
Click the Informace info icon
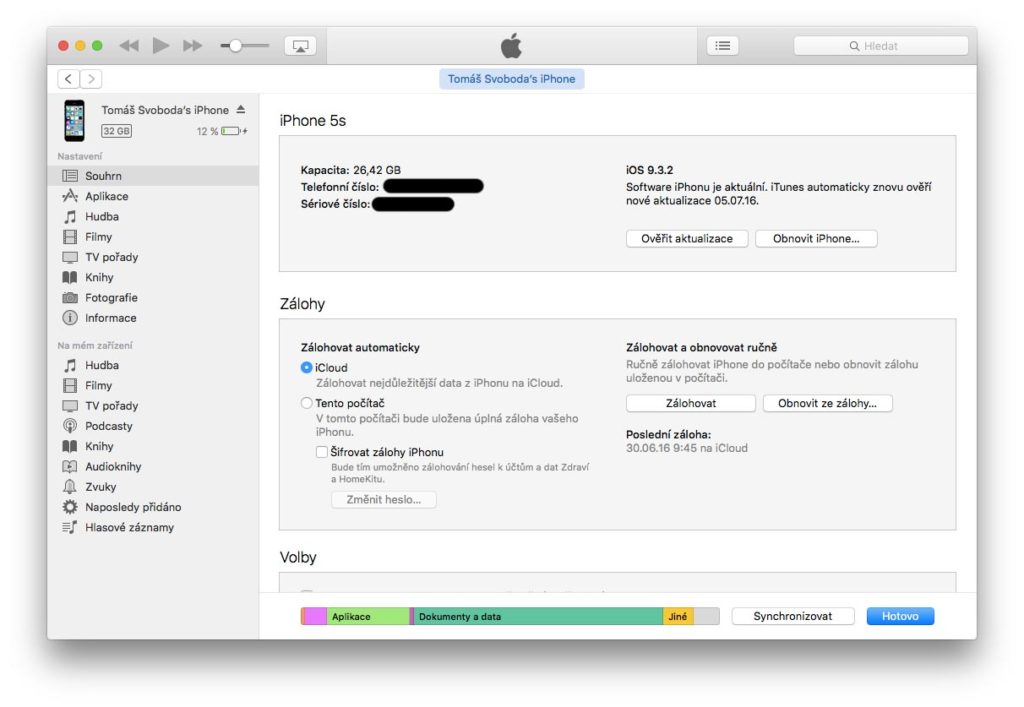(70, 318)
